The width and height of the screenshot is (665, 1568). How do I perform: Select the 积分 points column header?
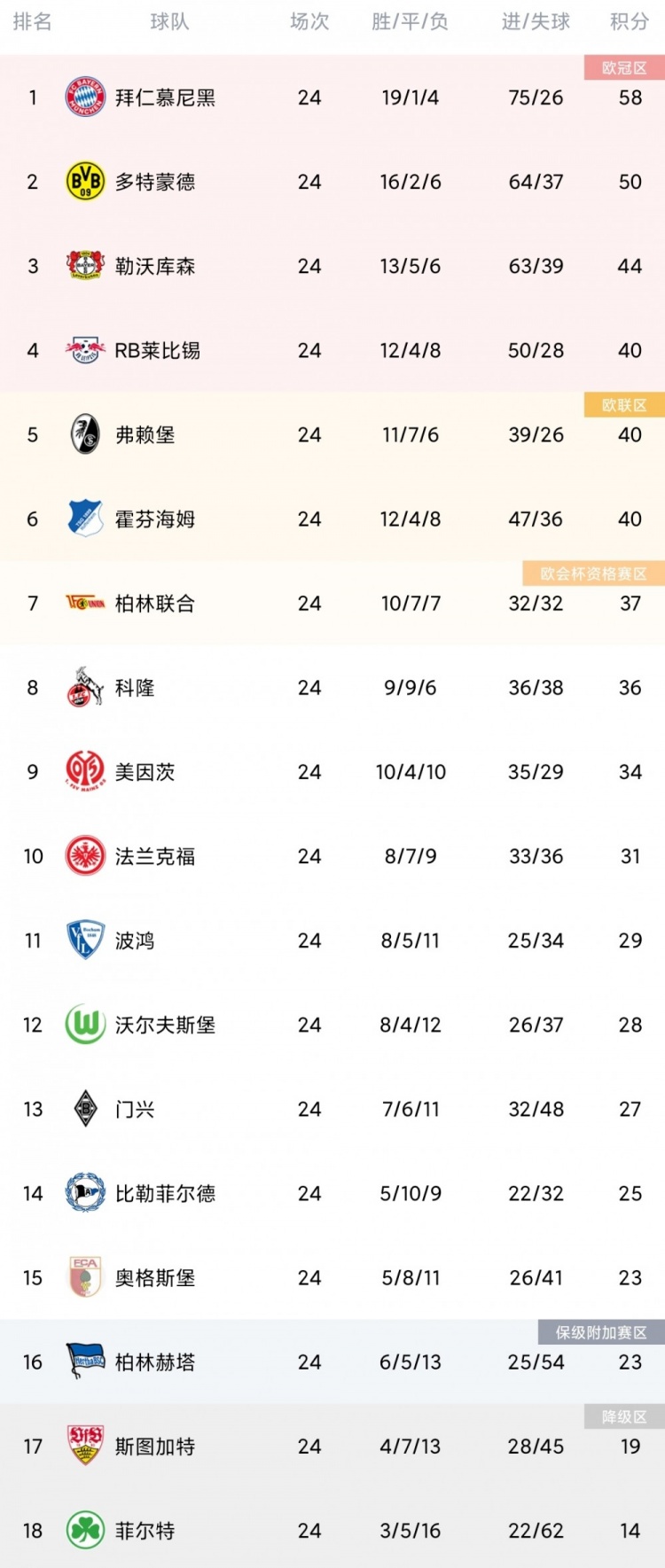click(x=630, y=22)
